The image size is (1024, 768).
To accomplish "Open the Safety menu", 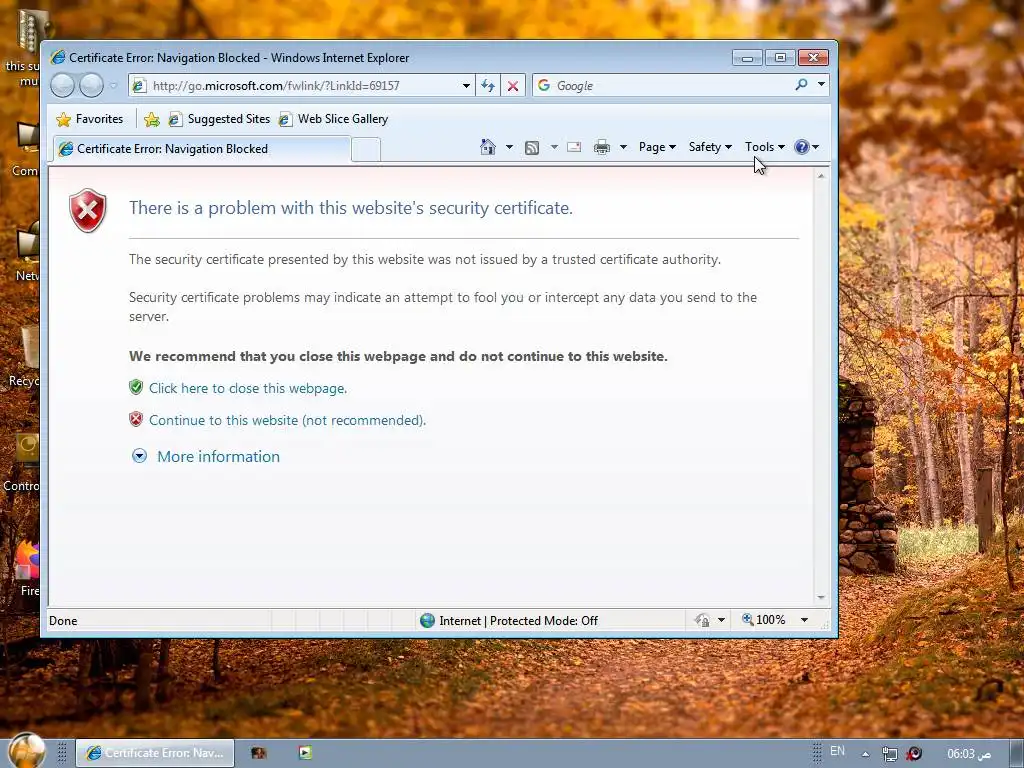I will point(710,147).
